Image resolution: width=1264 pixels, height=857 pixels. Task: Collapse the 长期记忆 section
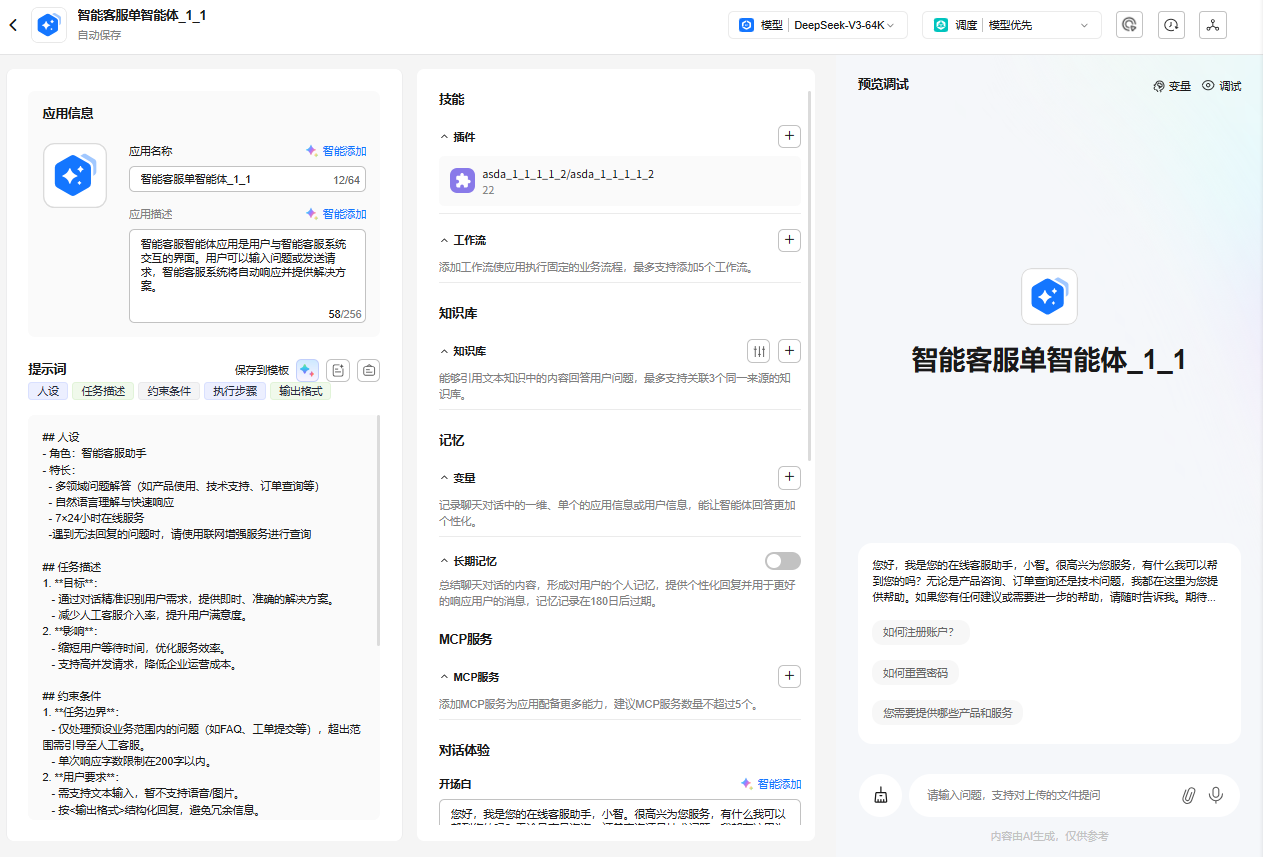[444, 561]
